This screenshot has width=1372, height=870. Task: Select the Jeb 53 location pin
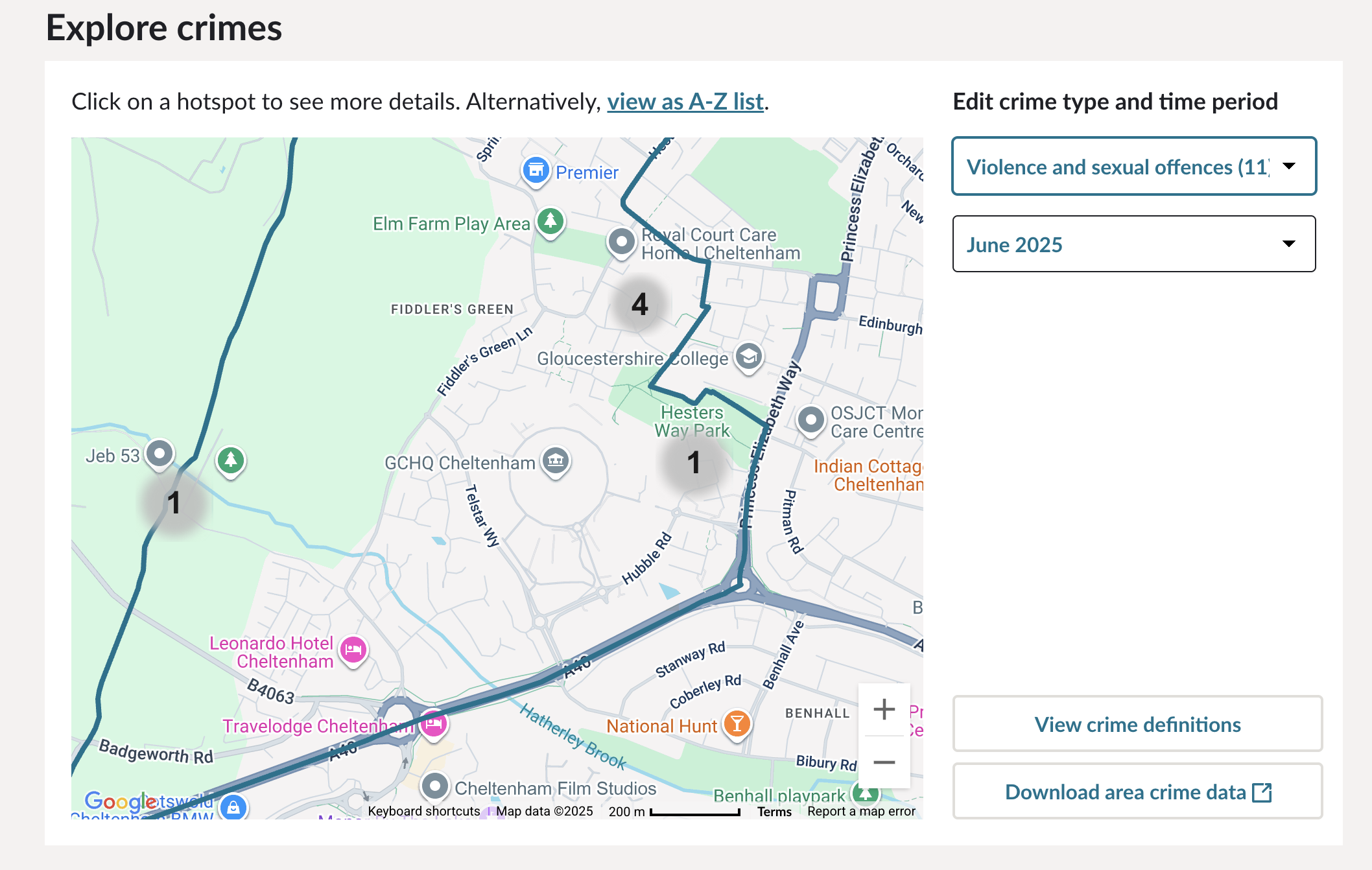coord(160,453)
